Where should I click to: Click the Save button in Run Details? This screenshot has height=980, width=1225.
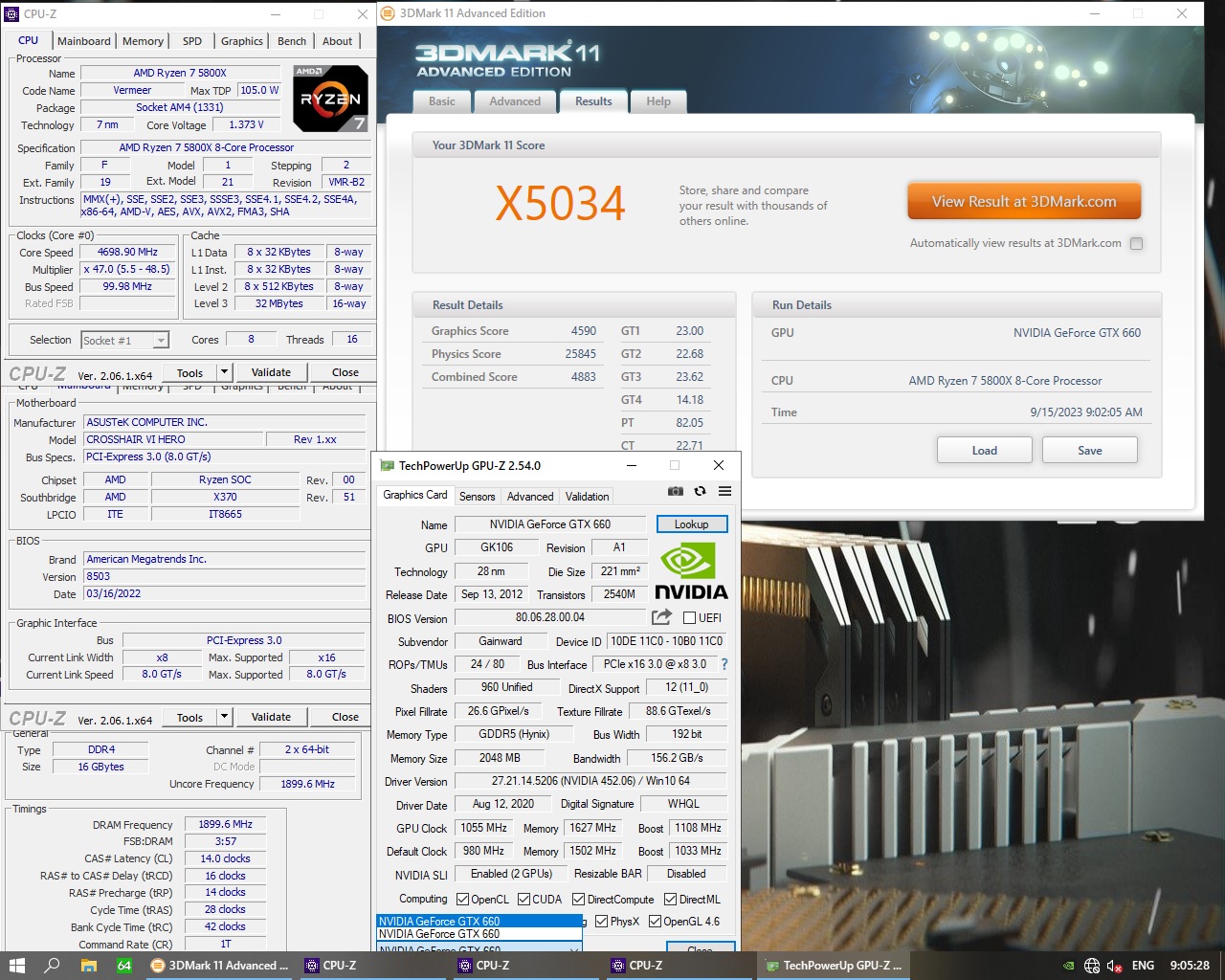click(1089, 451)
